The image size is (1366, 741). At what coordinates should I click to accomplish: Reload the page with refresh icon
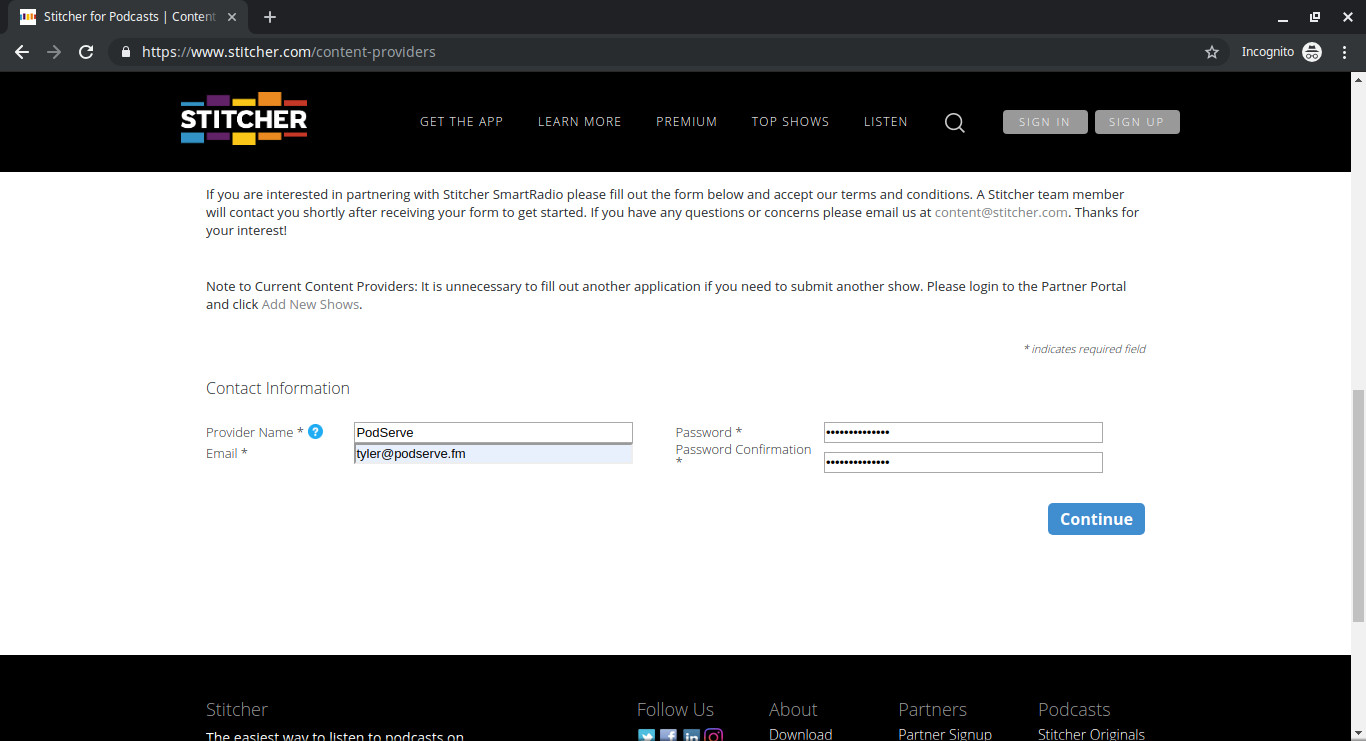click(86, 52)
